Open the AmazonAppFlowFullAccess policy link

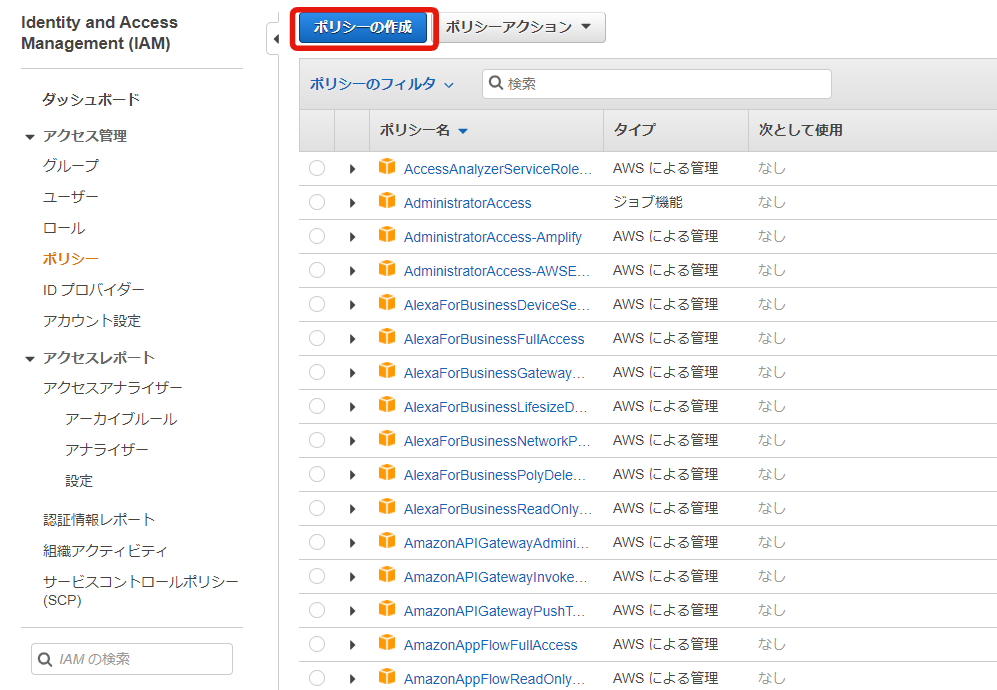(x=490, y=645)
